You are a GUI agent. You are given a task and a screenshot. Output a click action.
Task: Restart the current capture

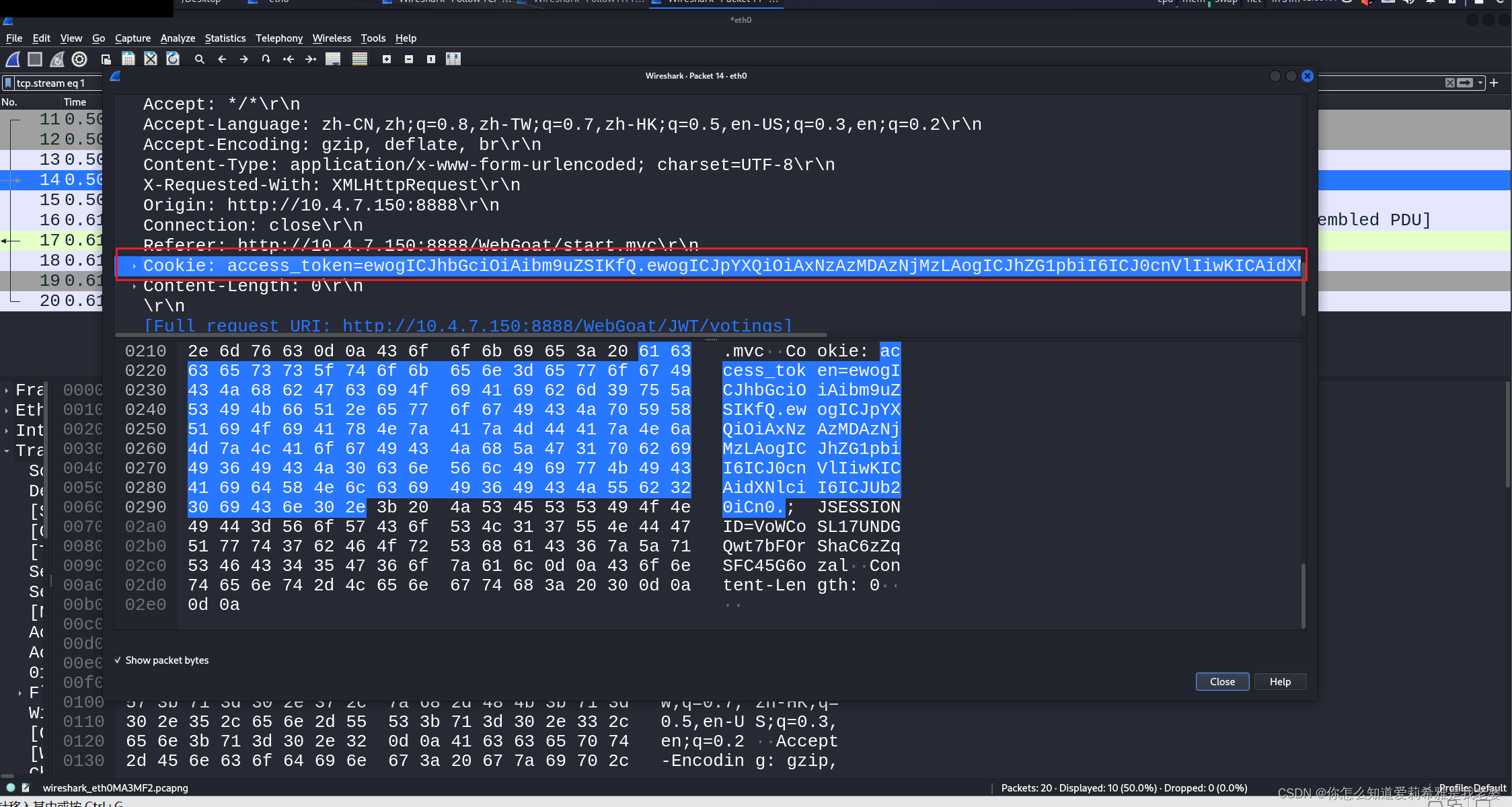(x=57, y=59)
